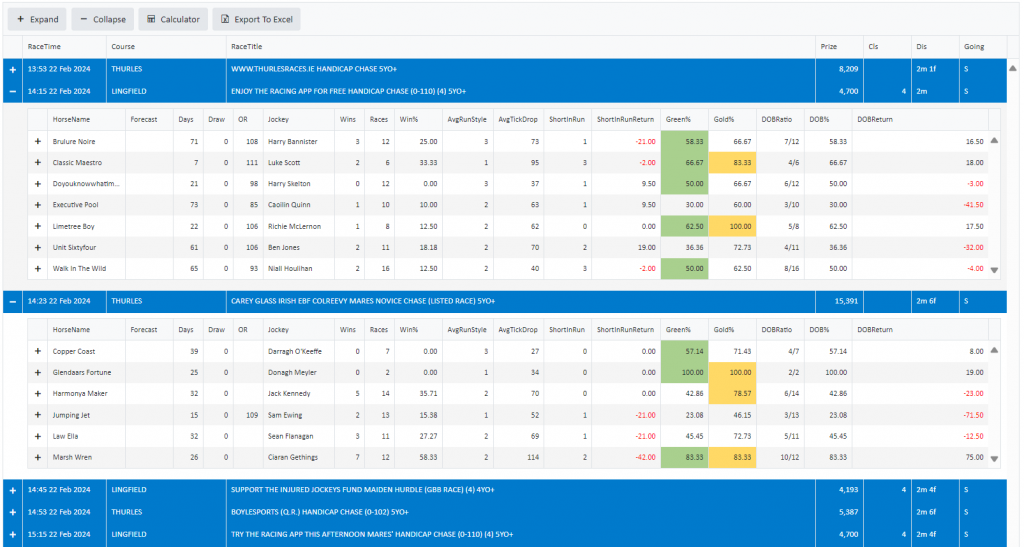Expand the 13:53 Thurles race row
The image size is (1024, 547).
click(x=12, y=69)
